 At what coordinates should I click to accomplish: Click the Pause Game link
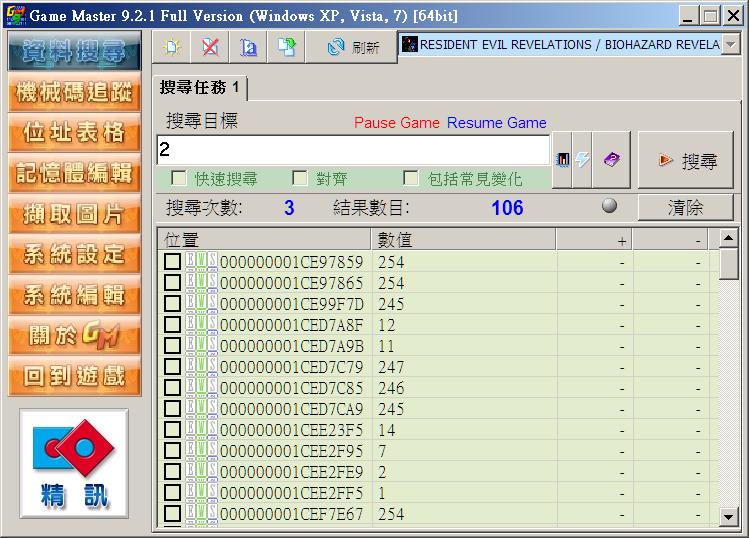(x=396, y=123)
